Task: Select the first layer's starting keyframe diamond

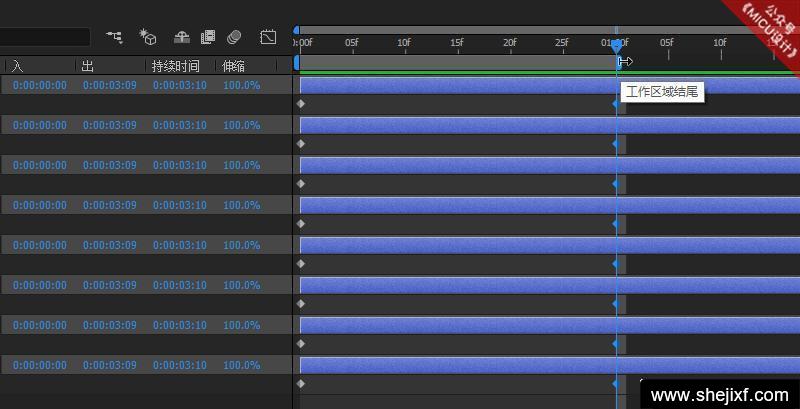Action: pyautogui.click(x=301, y=103)
